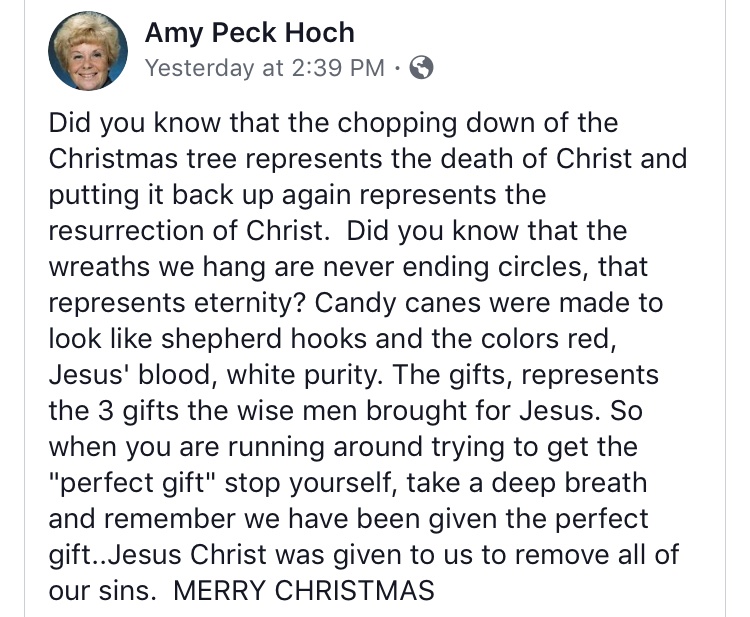The height and width of the screenshot is (617, 750).
Task: Click the line 'gift..Jesus Christ was given to us'
Action: [364, 555]
